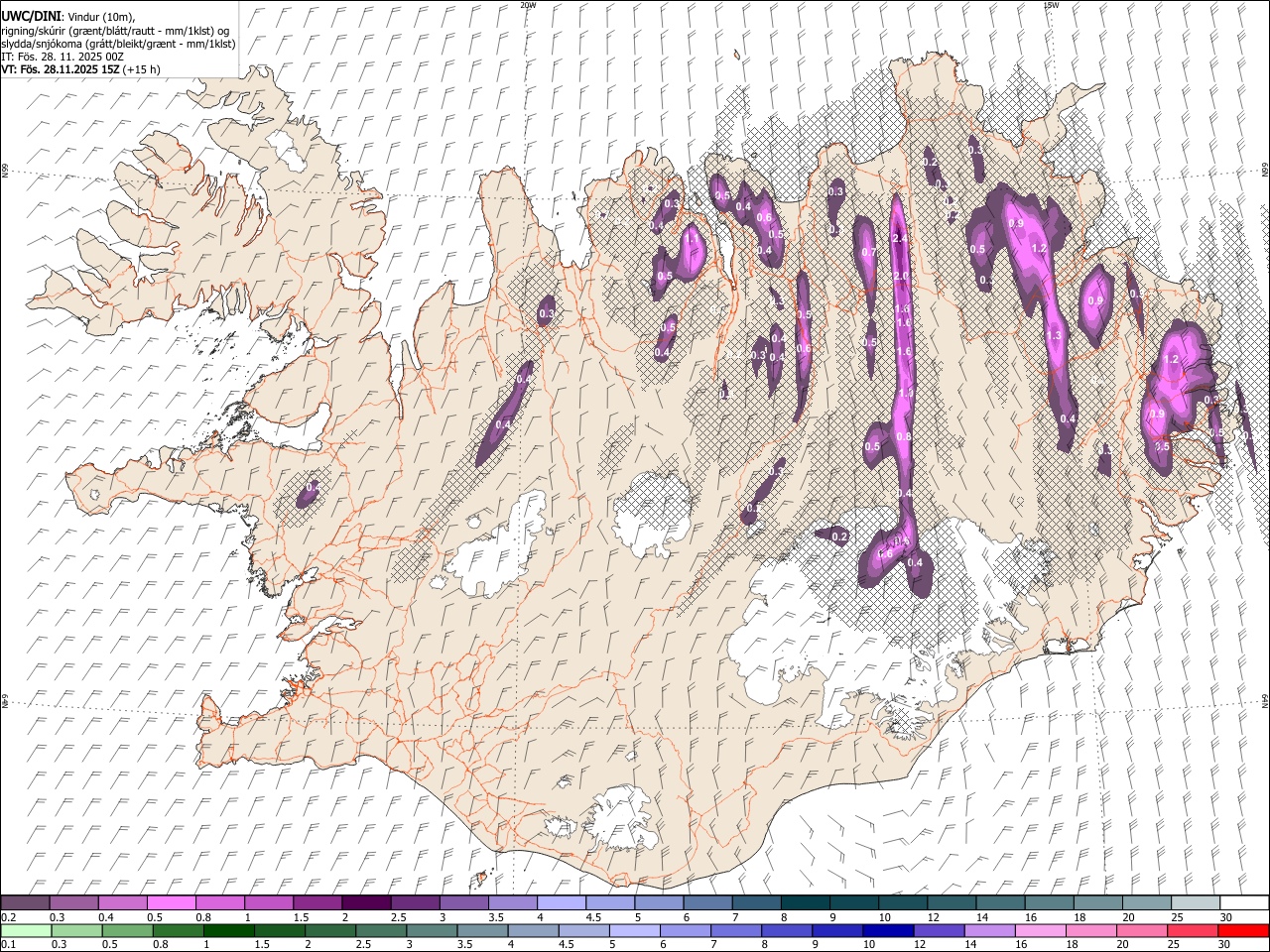The height and width of the screenshot is (952, 1270).
Task: Click the "0.1" legend scale label
Action: [8, 945]
